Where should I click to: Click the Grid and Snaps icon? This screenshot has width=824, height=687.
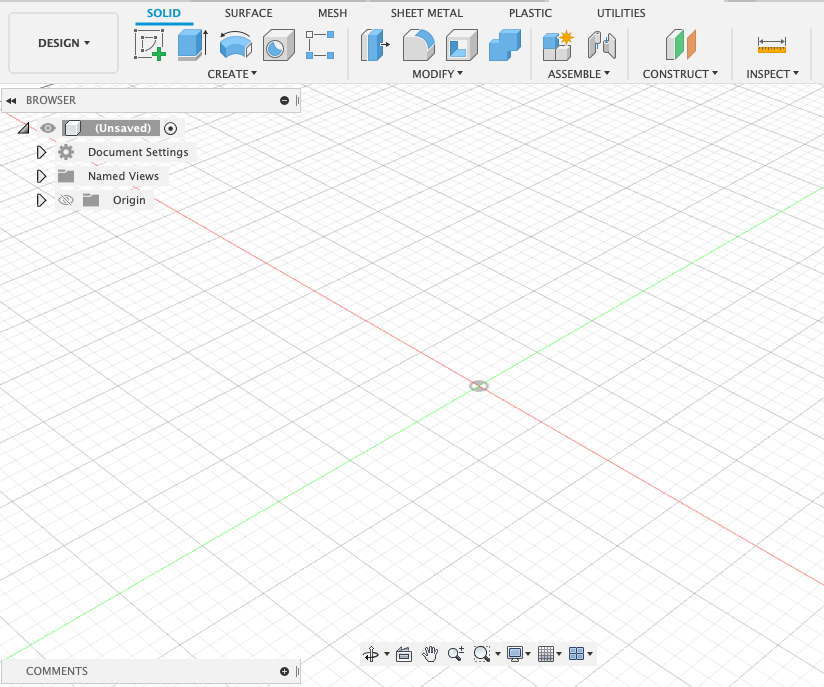(x=546, y=654)
